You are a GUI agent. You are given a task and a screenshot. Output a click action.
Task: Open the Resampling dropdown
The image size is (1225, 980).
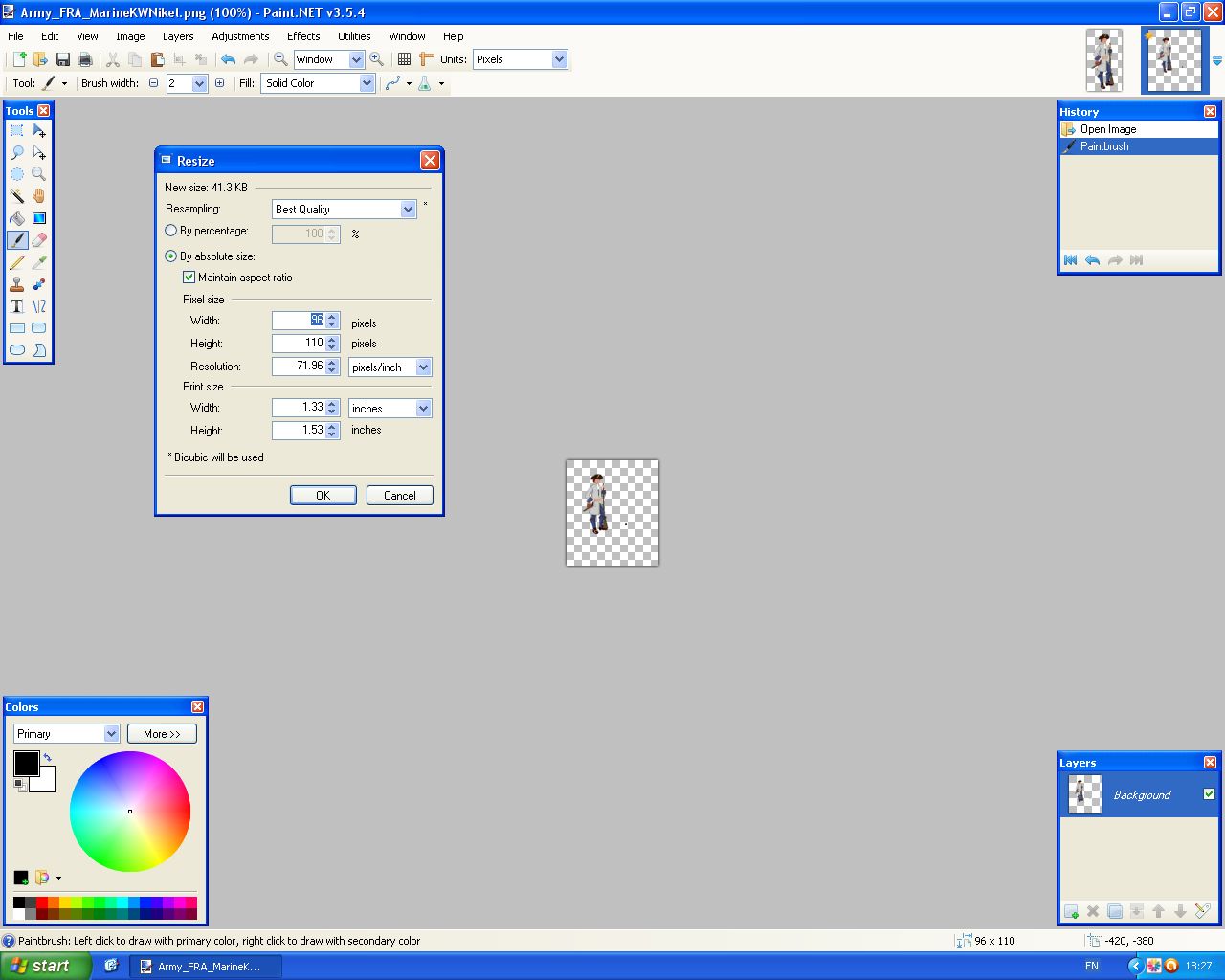point(345,210)
